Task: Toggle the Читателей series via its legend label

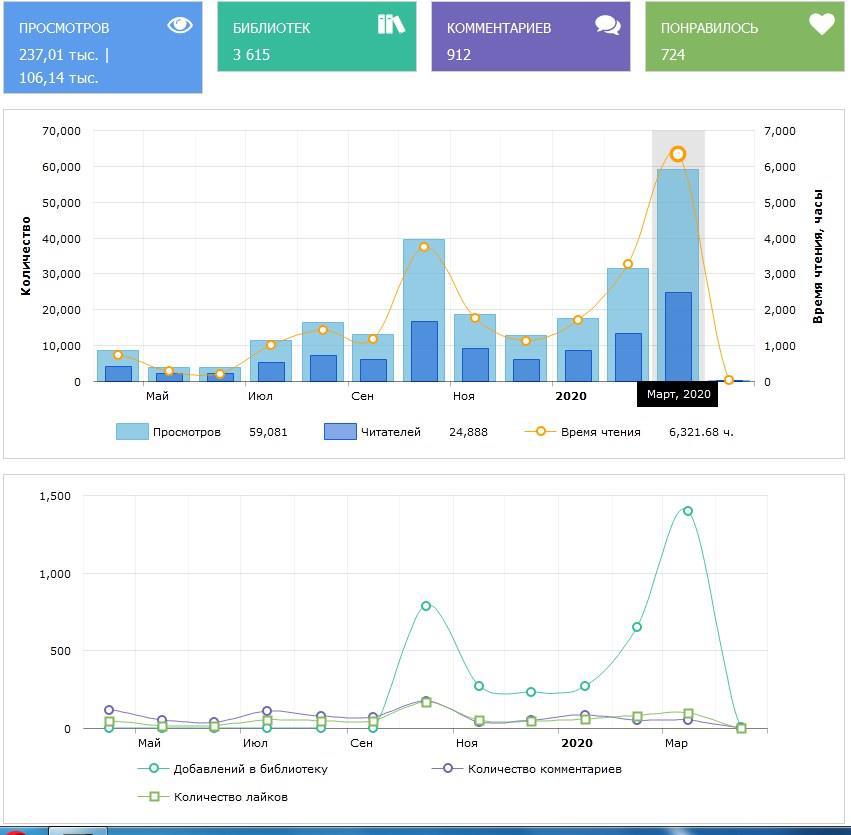Action: [391, 432]
